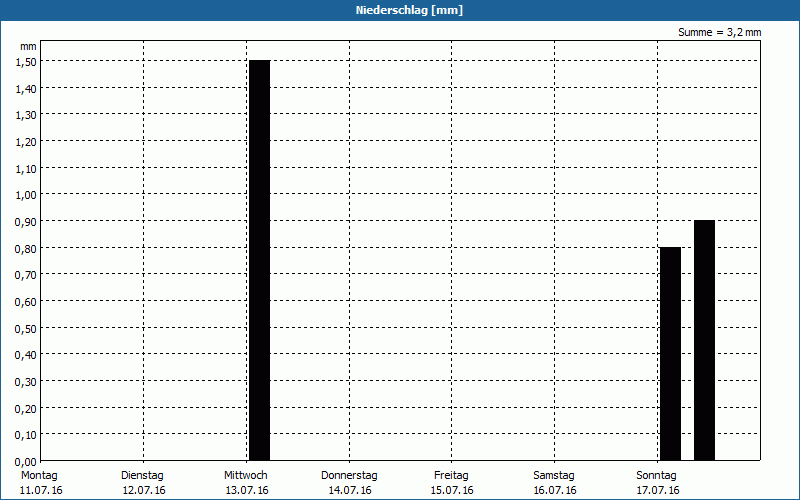This screenshot has height=500, width=800.
Task: Click the 1,10 y-axis value
Action: (26, 169)
